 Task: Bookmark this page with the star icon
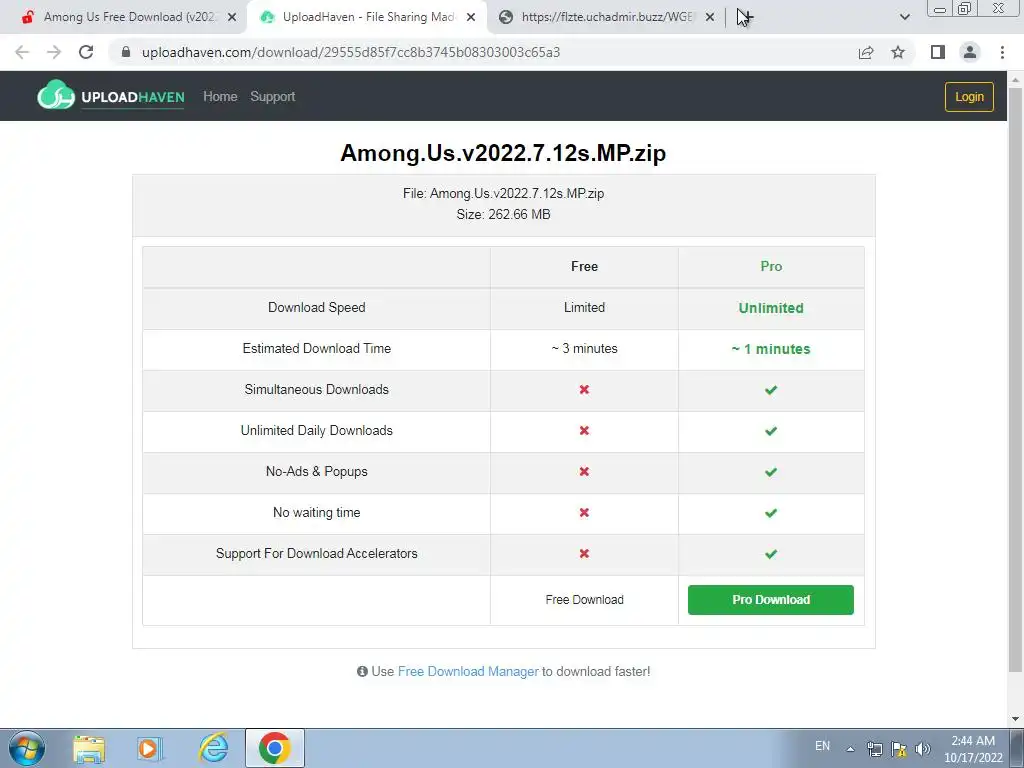coord(898,52)
